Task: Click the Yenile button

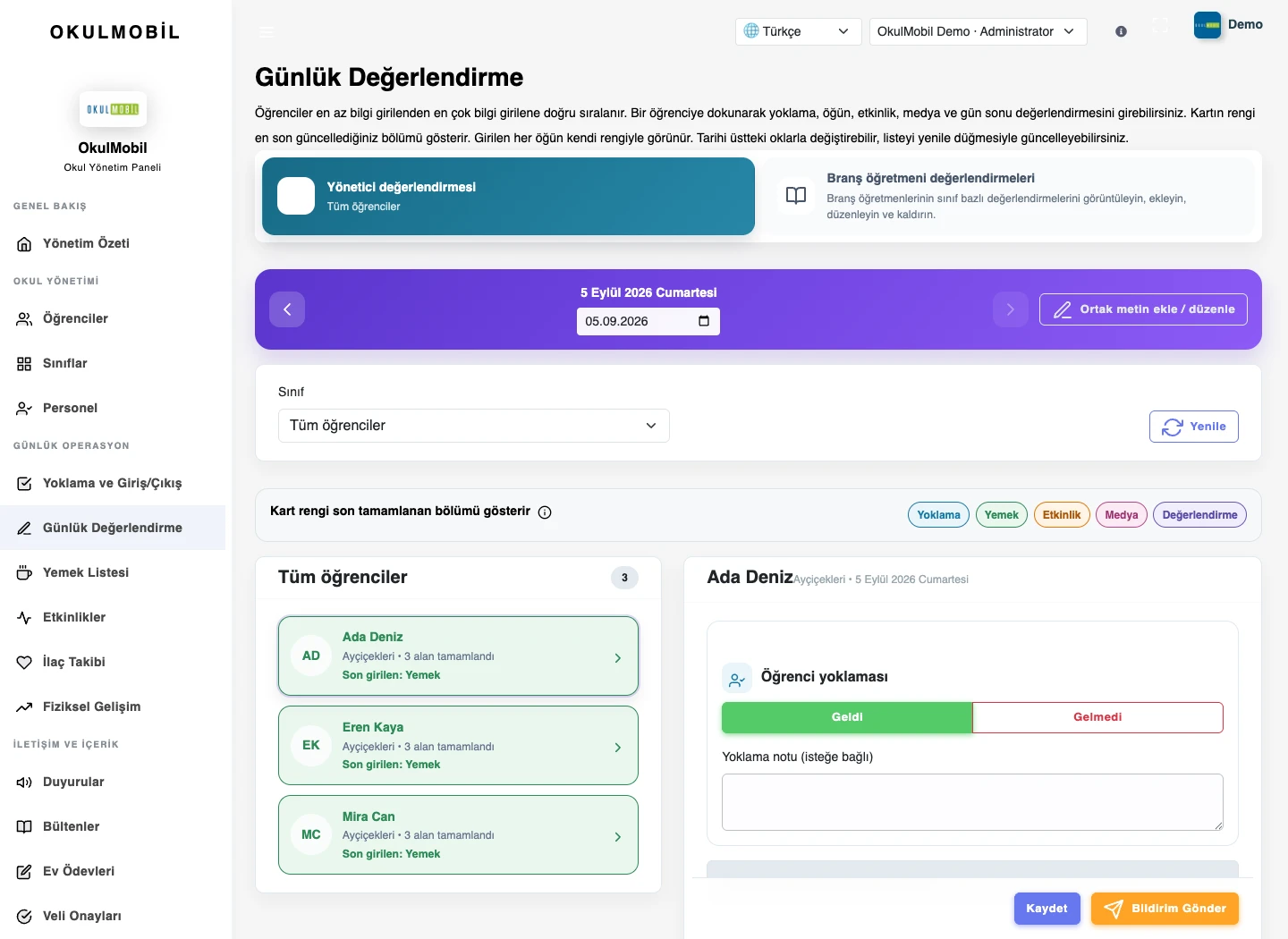Action: (1194, 427)
